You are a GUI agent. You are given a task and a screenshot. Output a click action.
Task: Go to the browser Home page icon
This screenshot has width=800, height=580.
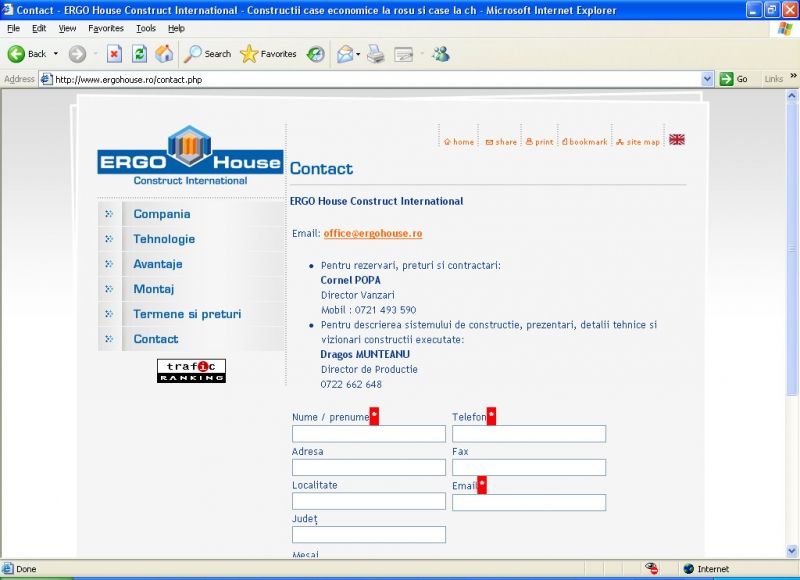(x=164, y=54)
